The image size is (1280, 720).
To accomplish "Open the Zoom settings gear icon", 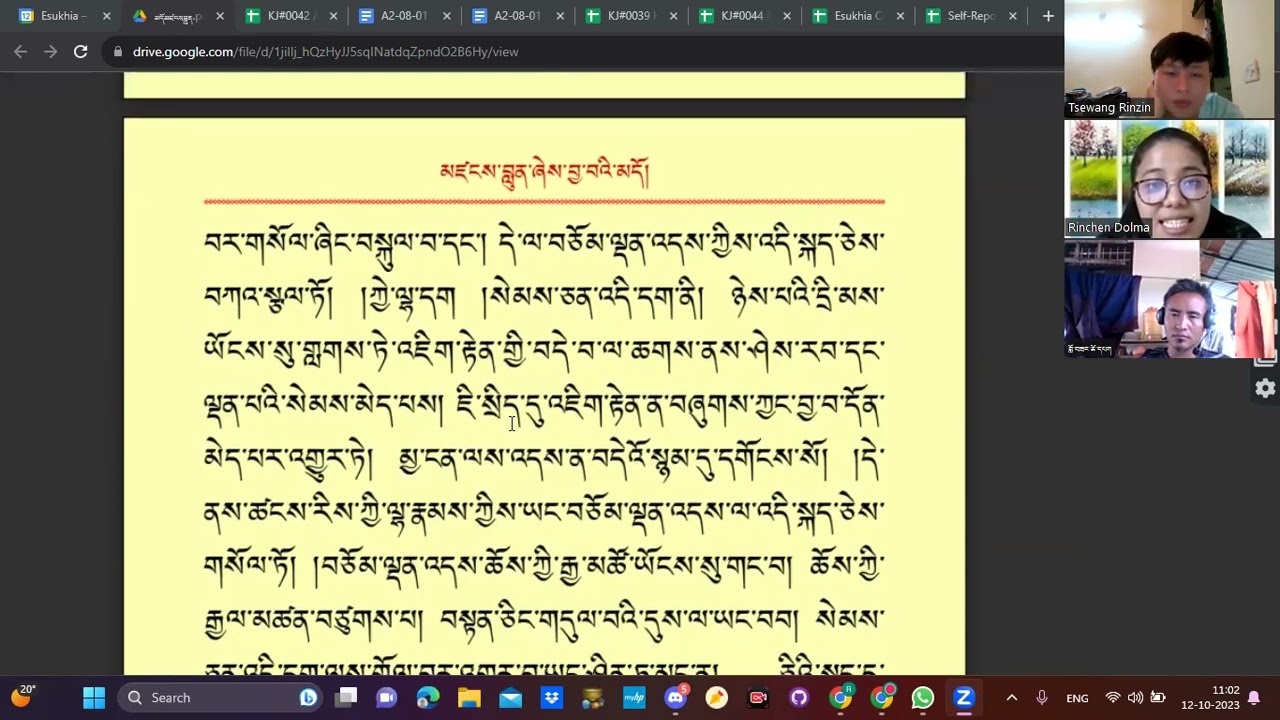I will pos(1266,388).
